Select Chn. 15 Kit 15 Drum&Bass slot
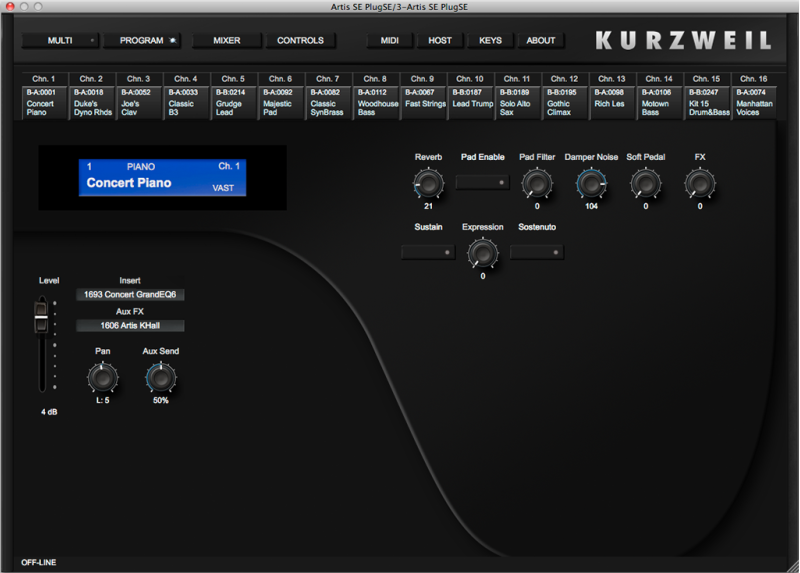 [x=706, y=103]
